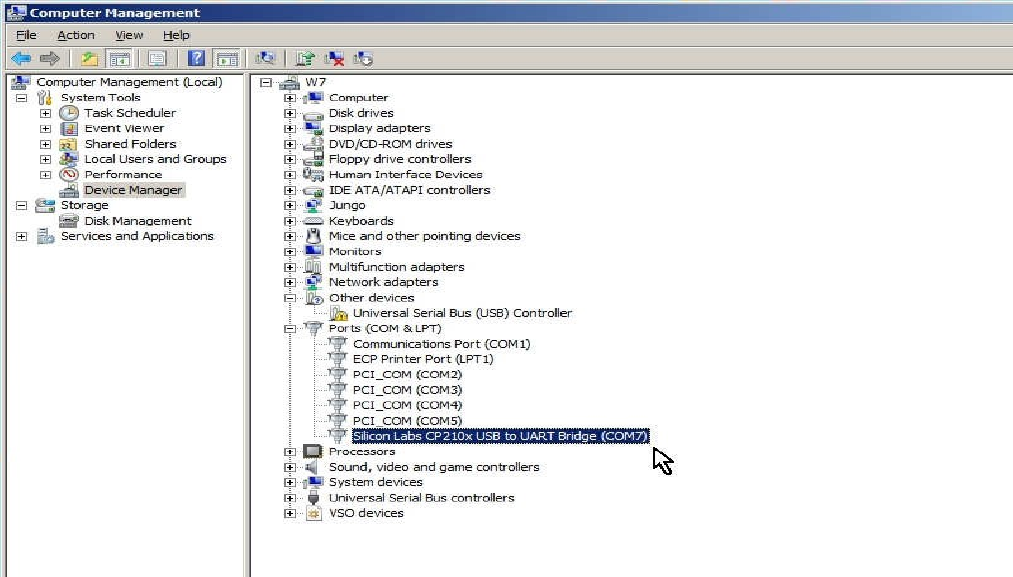
Task: Open the View menu
Action: (129, 35)
